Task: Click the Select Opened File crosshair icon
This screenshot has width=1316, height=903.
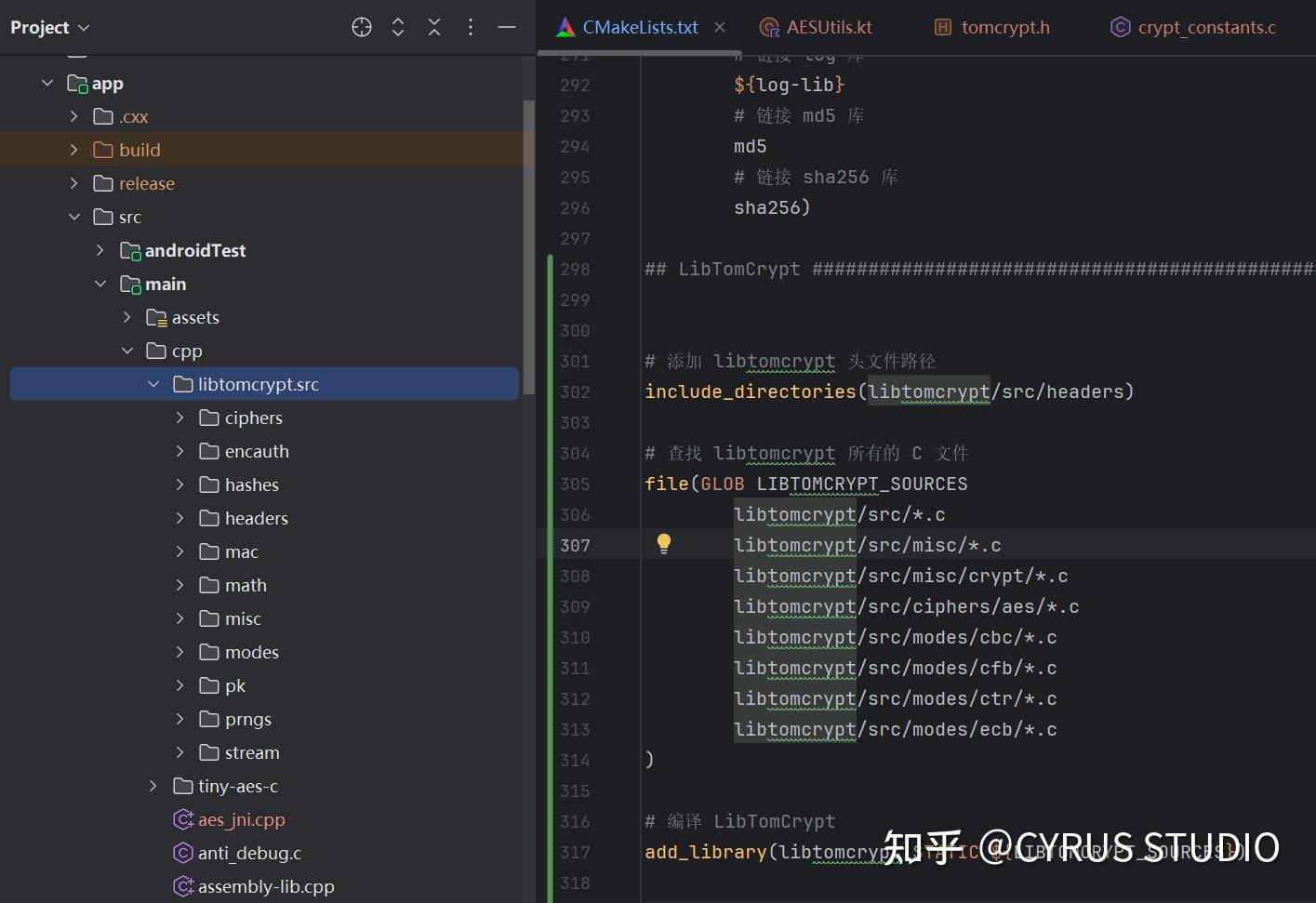Action: pyautogui.click(x=361, y=27)
